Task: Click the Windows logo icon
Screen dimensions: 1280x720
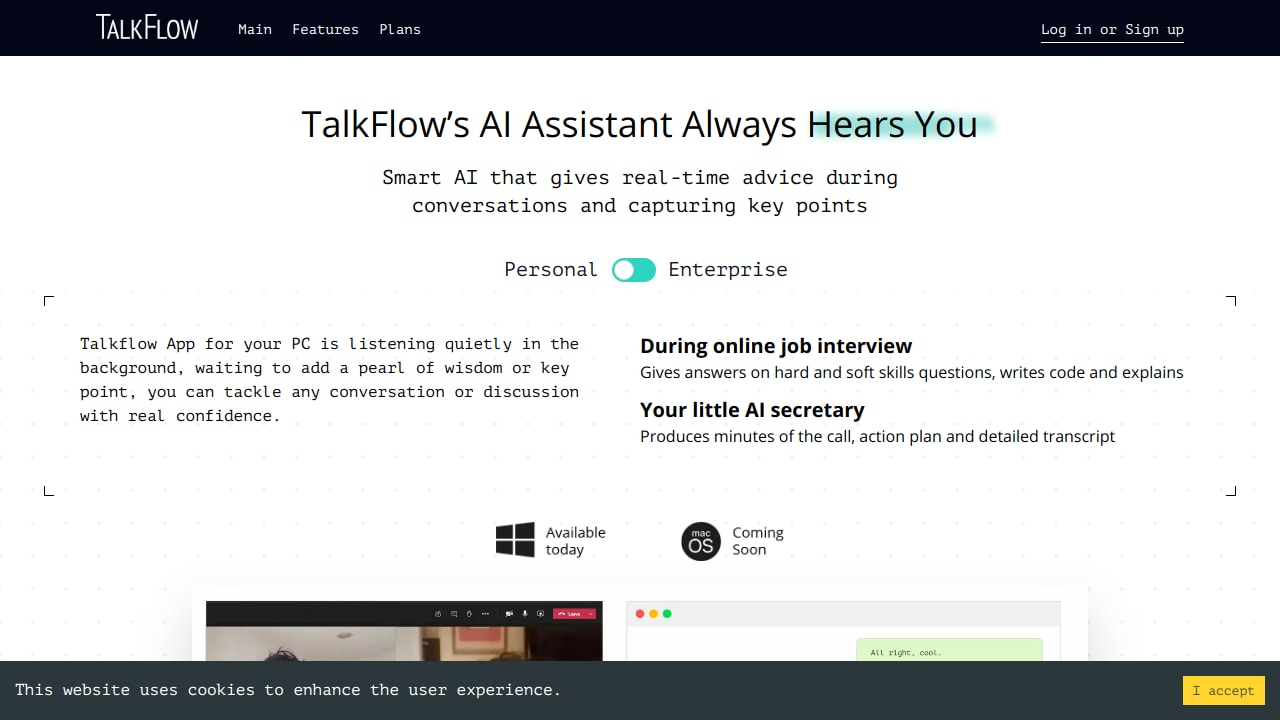Action: (515, 541)
